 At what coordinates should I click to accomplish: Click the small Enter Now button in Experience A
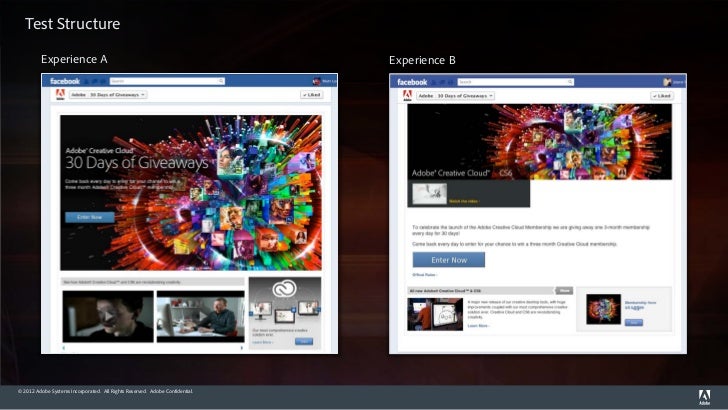[90, 217]
